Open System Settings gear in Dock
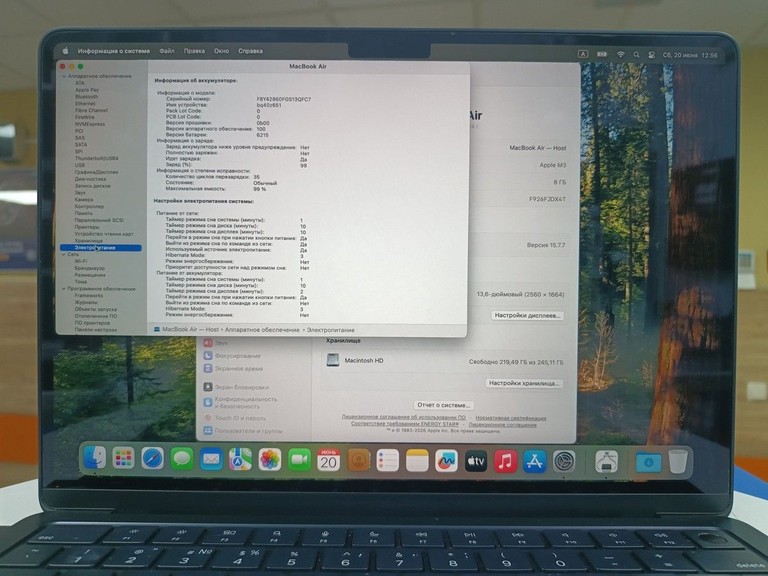 [x=564, y=461]
